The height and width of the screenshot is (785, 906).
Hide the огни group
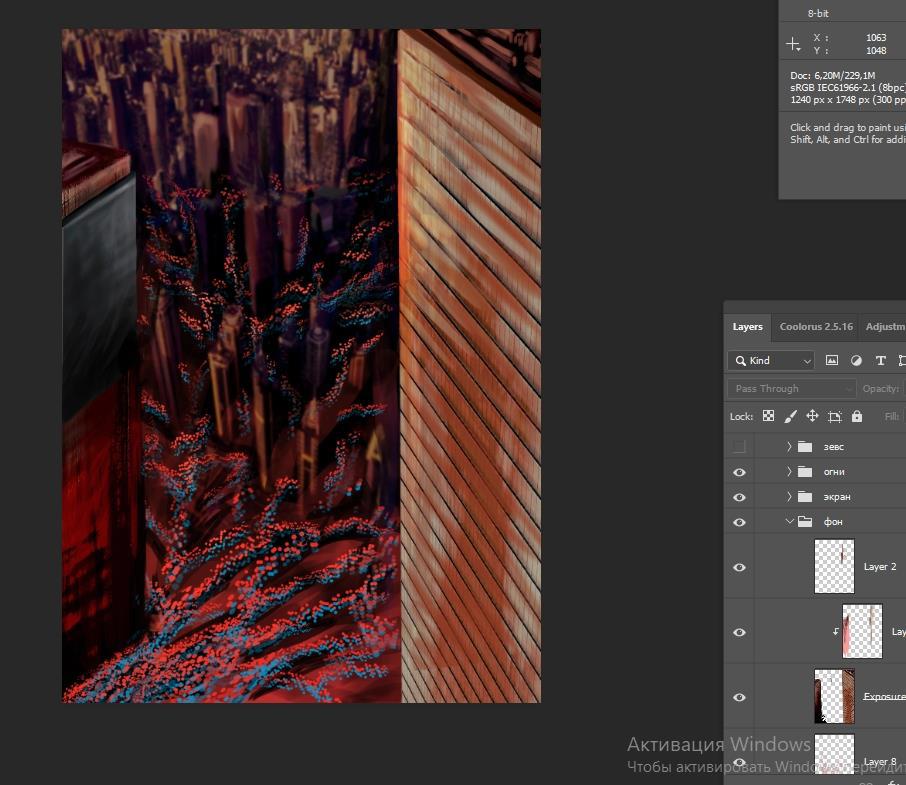click(739, 472)
